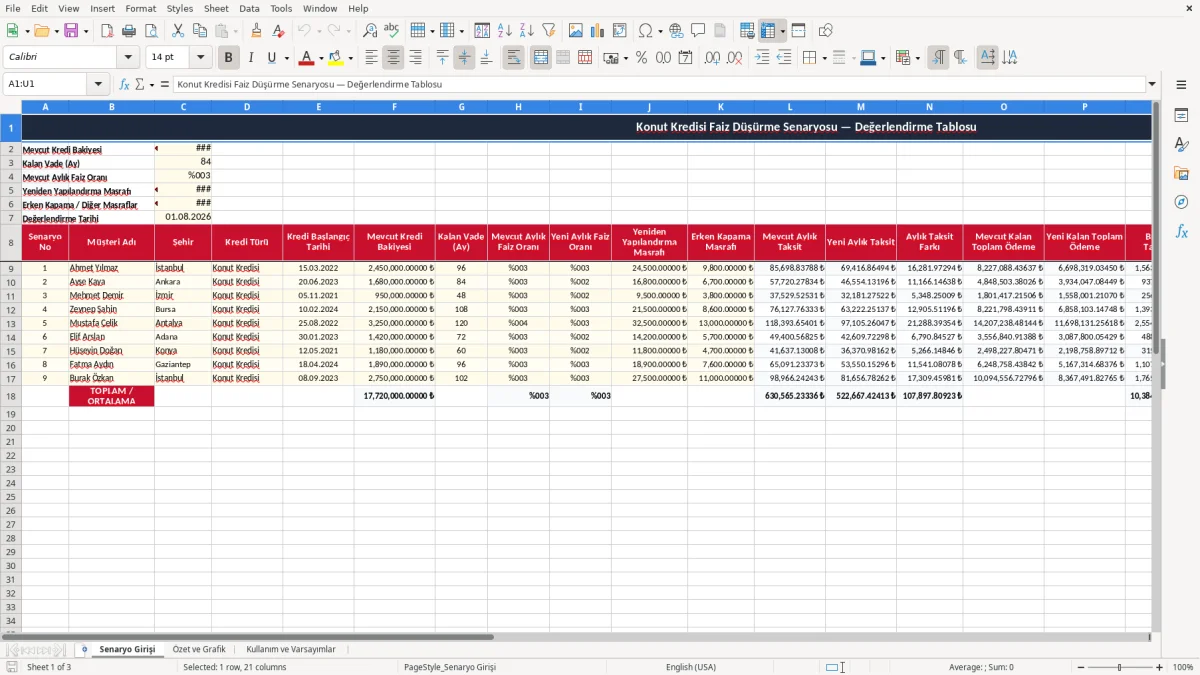Merge and center cells icon
Screen dimensions: 1200x675
pos(541,58)
